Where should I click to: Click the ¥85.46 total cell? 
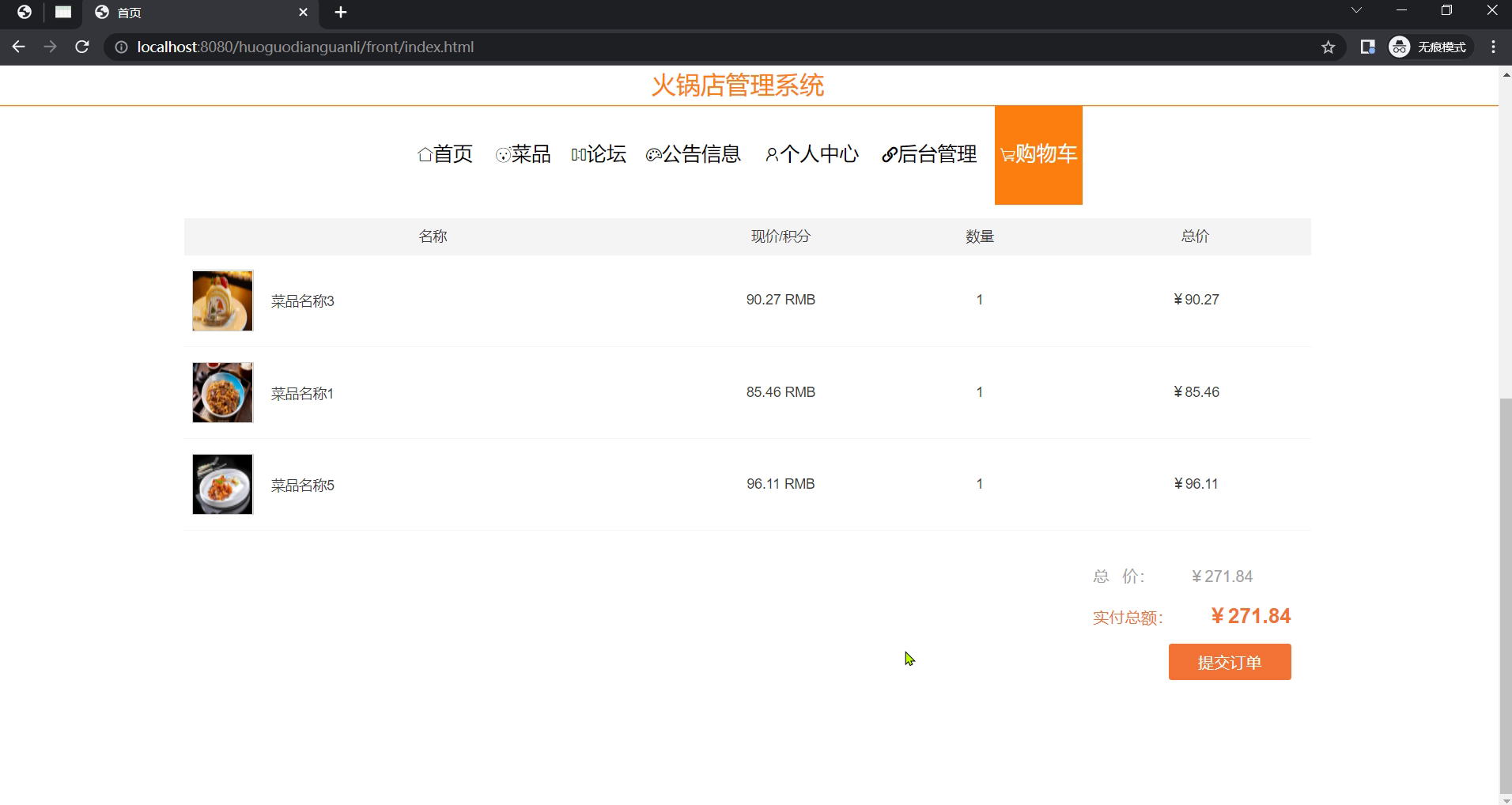[x=1196, y=392]
